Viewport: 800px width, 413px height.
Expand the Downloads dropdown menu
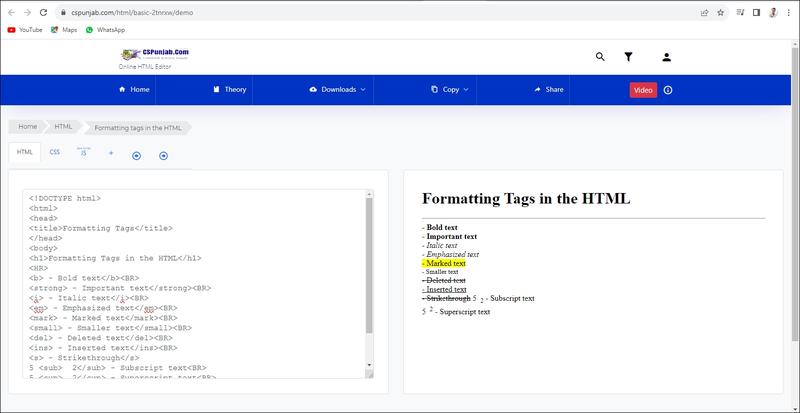338,90
